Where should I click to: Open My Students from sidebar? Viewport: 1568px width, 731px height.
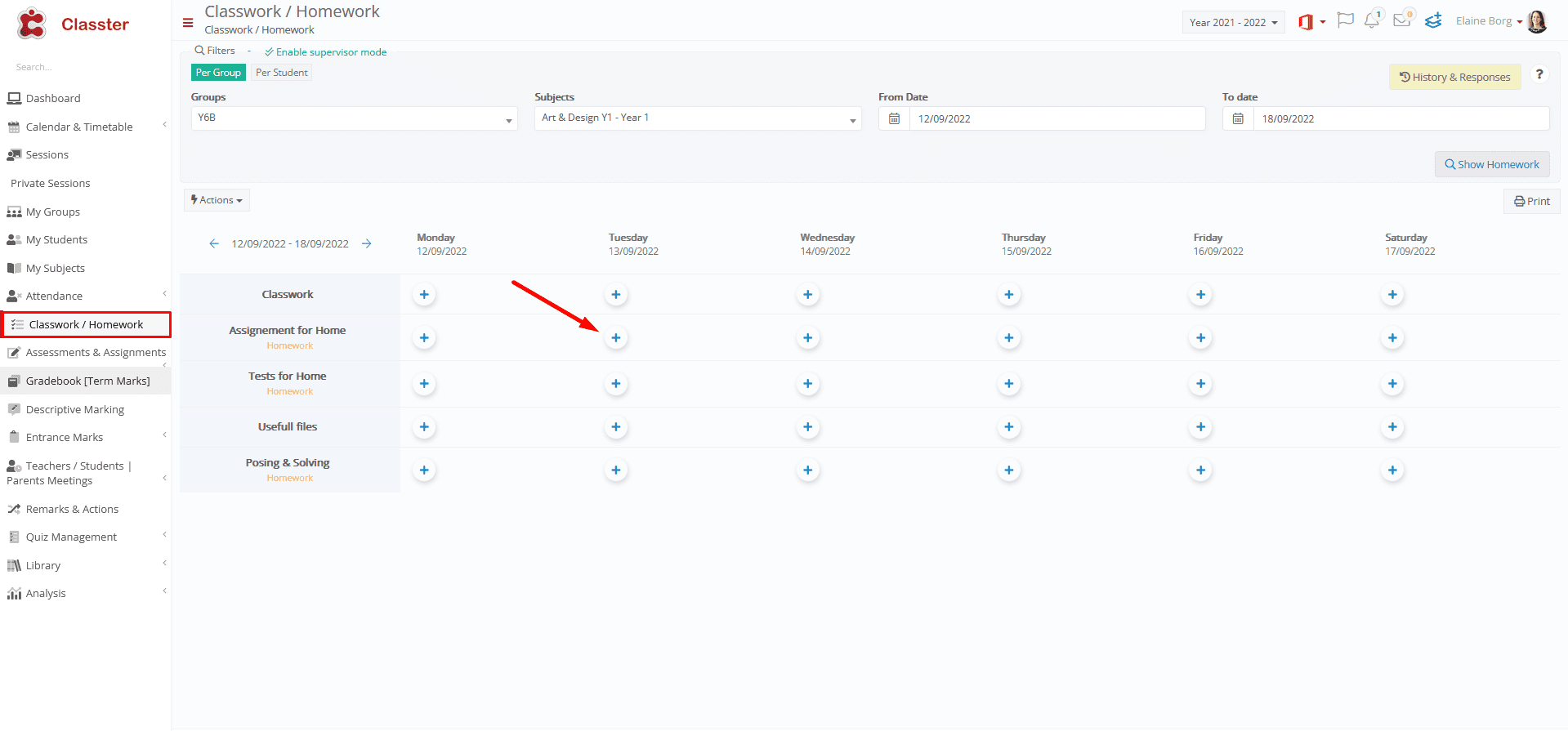click(56, 239)
